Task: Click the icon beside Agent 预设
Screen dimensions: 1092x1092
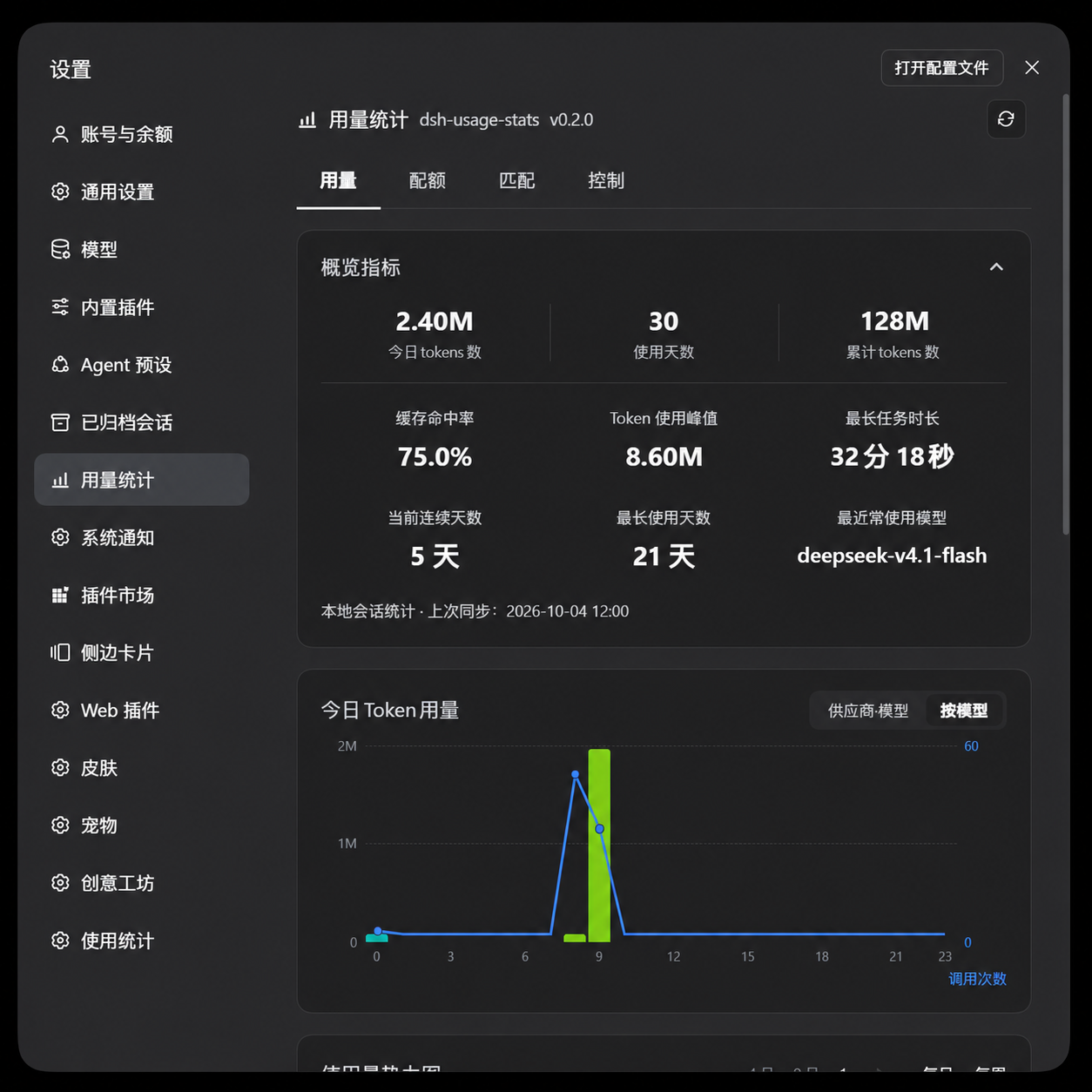Action: pyautogui.click(x=60, y=364)
